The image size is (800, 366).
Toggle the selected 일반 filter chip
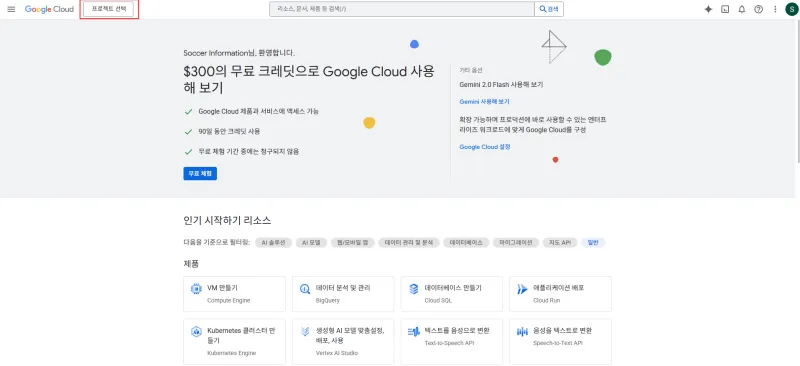pyautogui.click(x=593, y=243)
